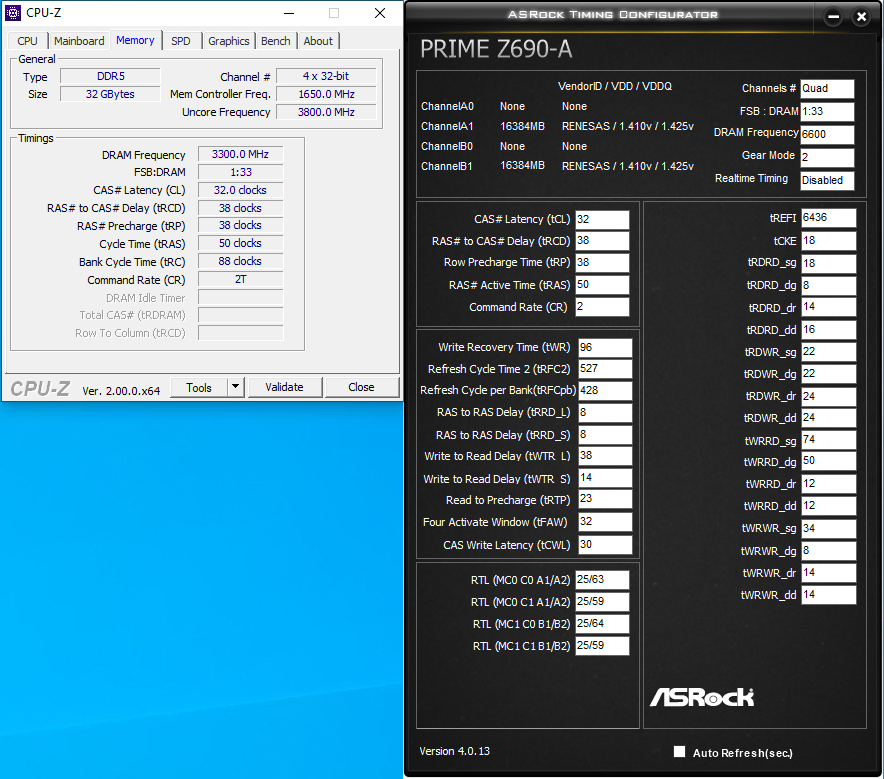Click the Read to Precharge (tRTP) field
The image size is (884, 779).
605,499
